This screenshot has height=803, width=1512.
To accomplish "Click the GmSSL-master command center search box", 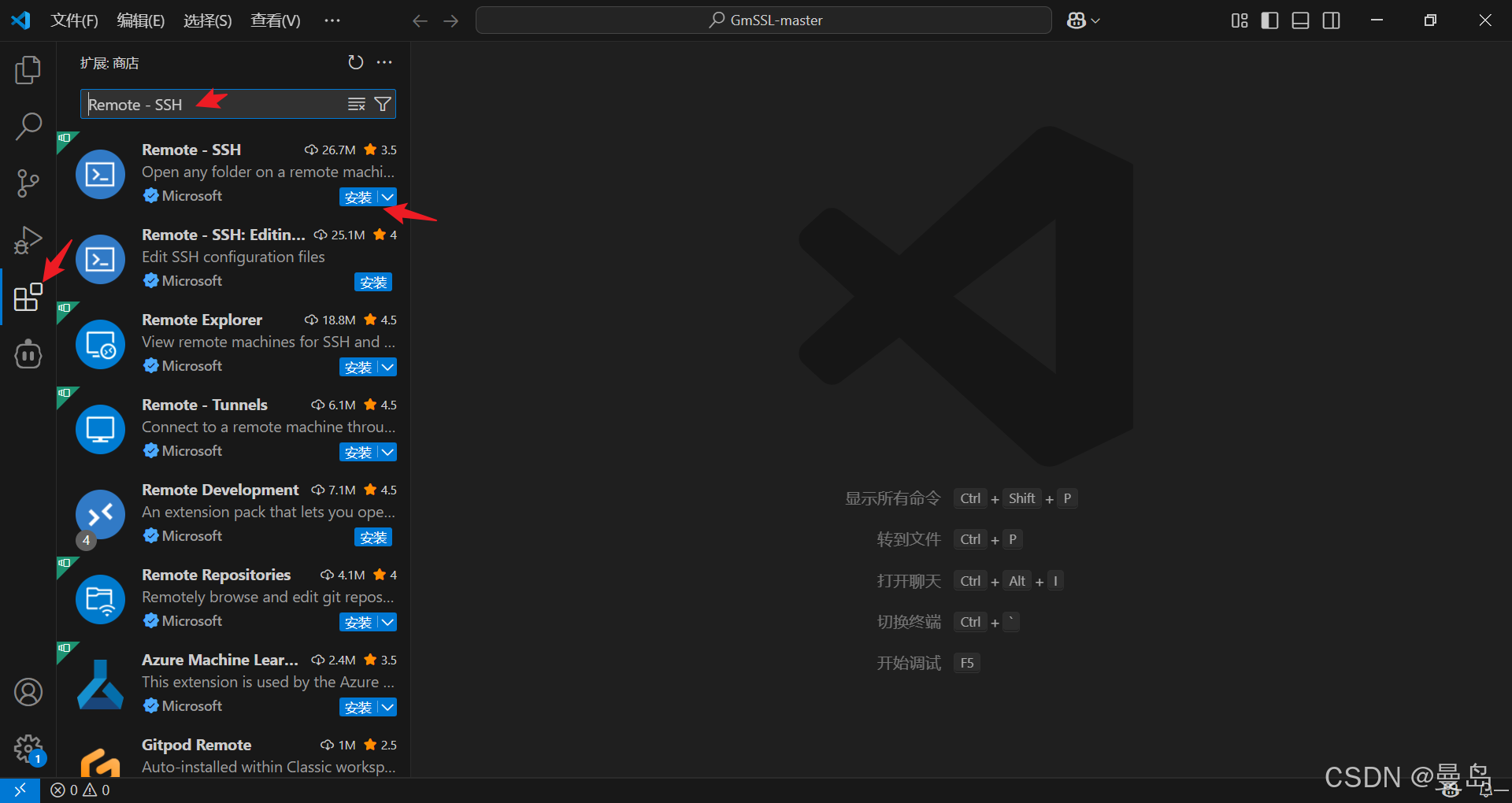I will (x=764, y=20).
